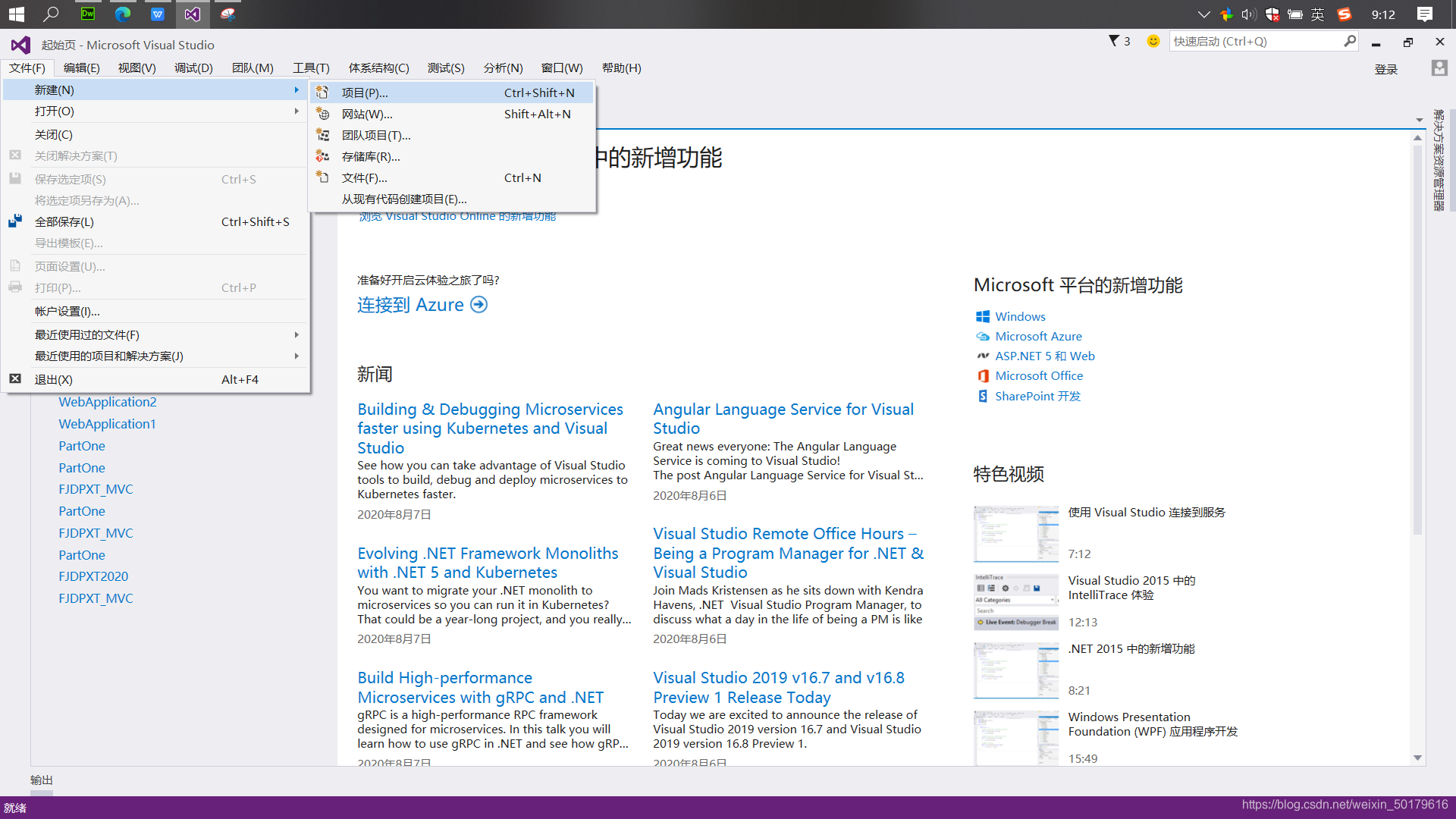Viewport: 1456px width, 819px height.
Task: Click the ASP.NET platform icon
Action: pyautogui.click(x=983, y=356)
